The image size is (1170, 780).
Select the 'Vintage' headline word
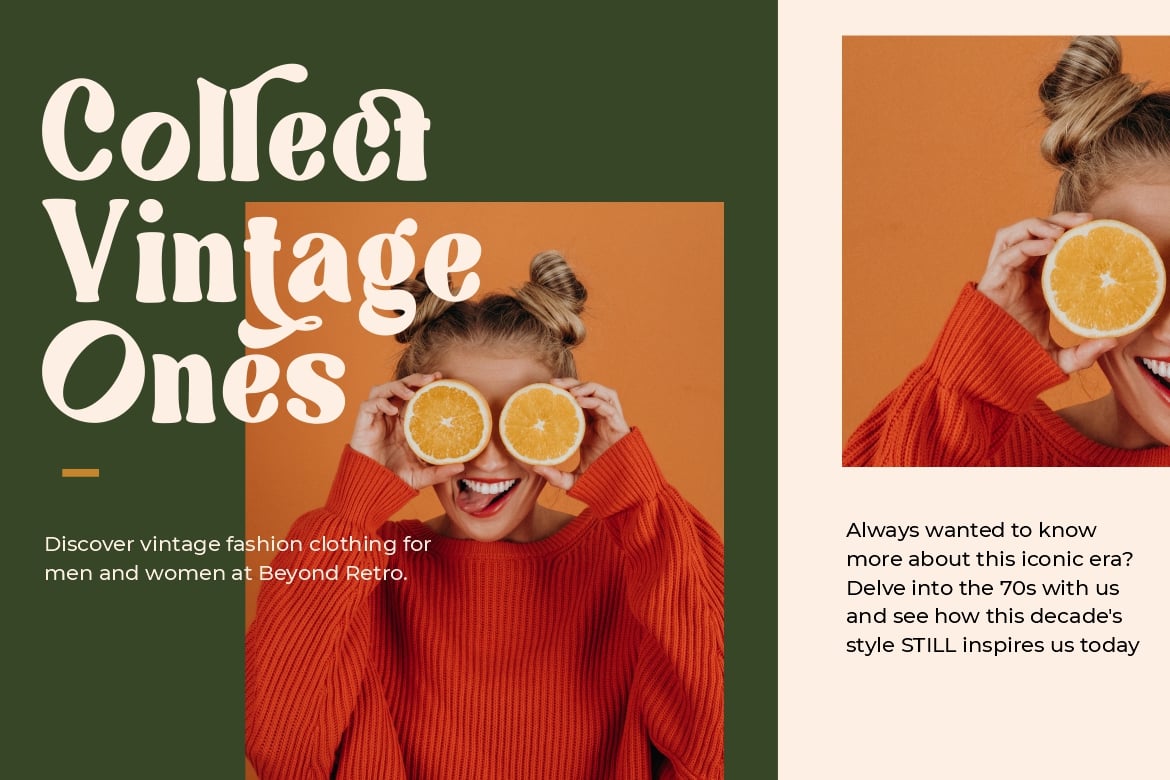[x=262, y=272]
